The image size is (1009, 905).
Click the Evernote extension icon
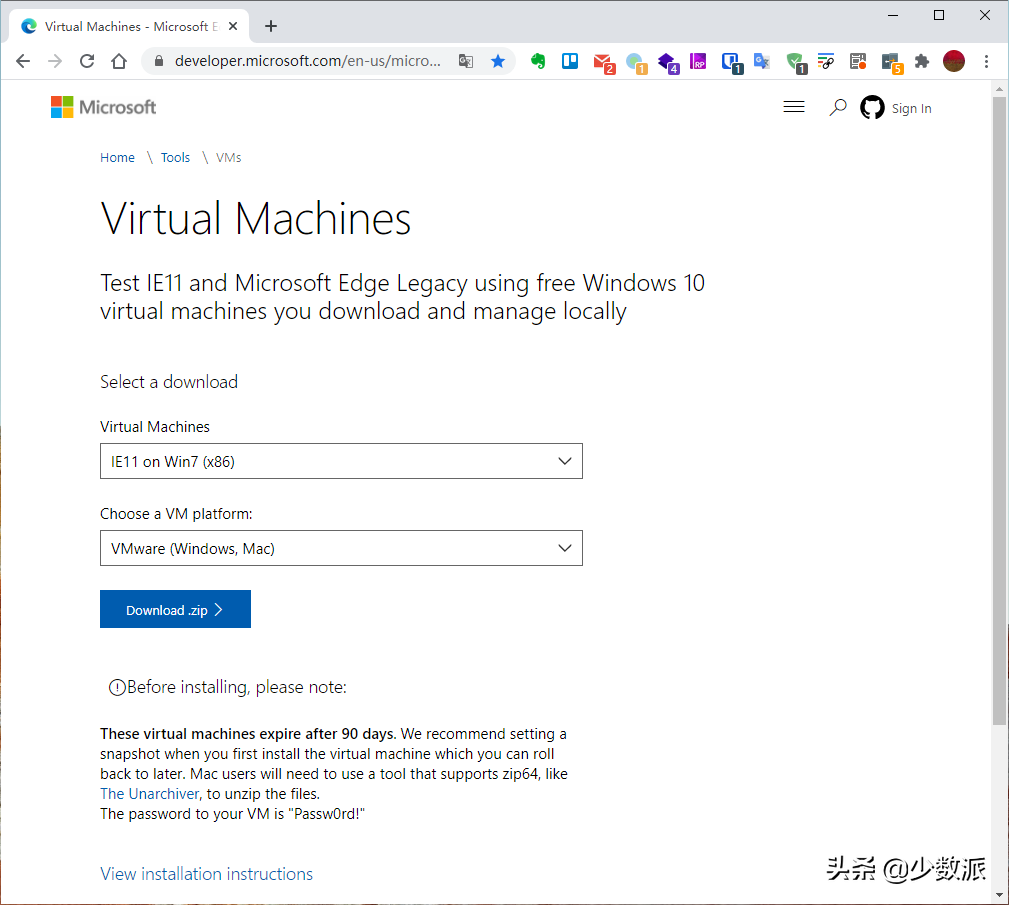pos(538,61)
